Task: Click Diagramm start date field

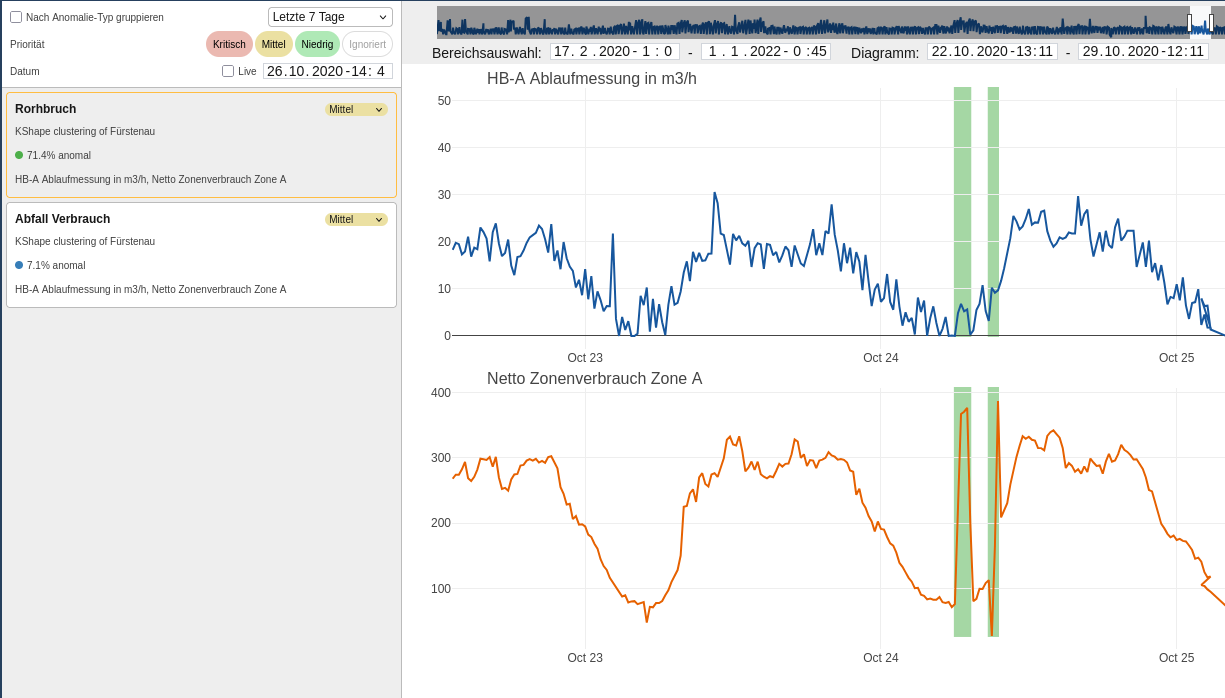Action: [992, 52]
